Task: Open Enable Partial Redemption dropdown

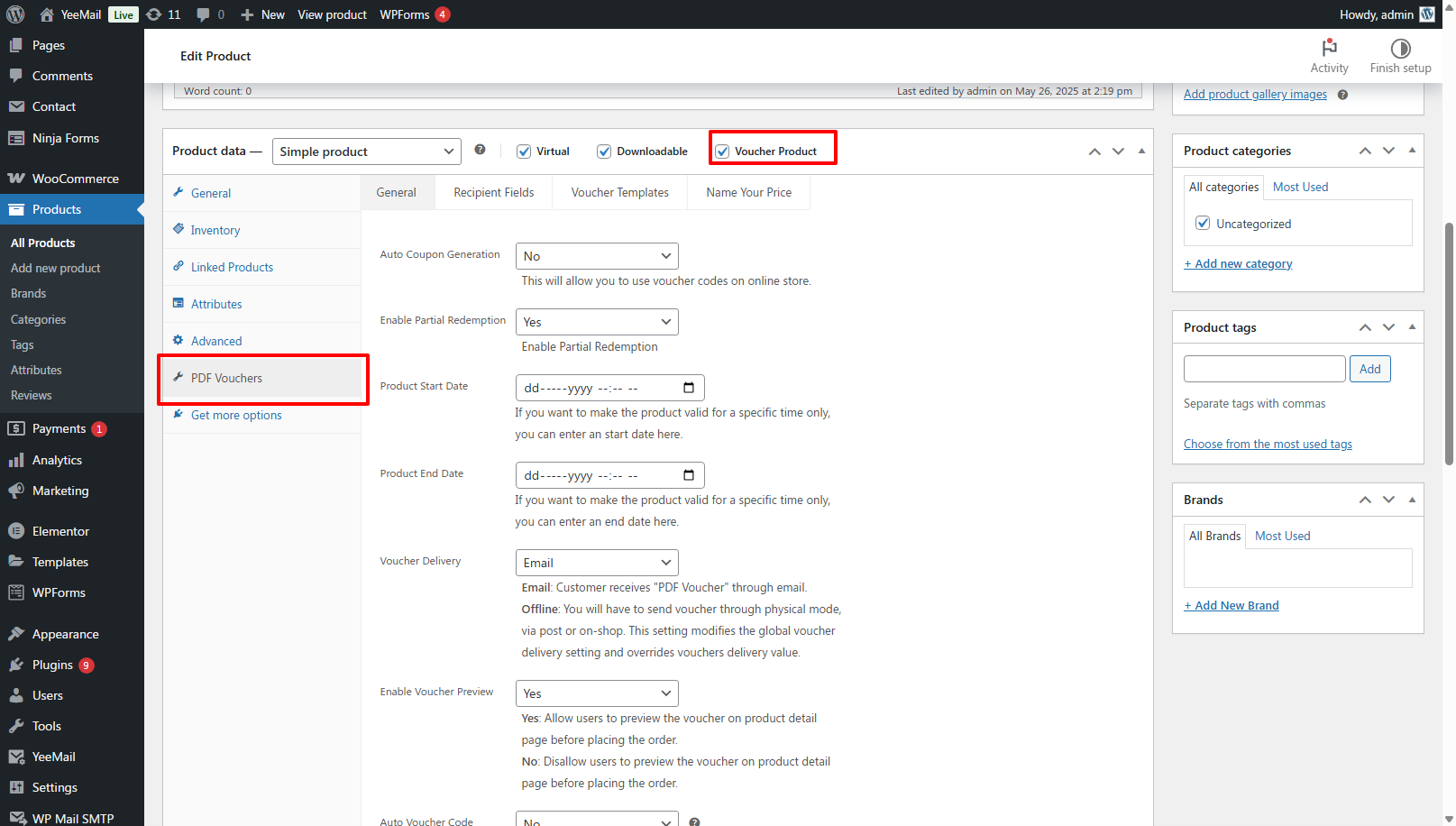Action: (597, 322)
